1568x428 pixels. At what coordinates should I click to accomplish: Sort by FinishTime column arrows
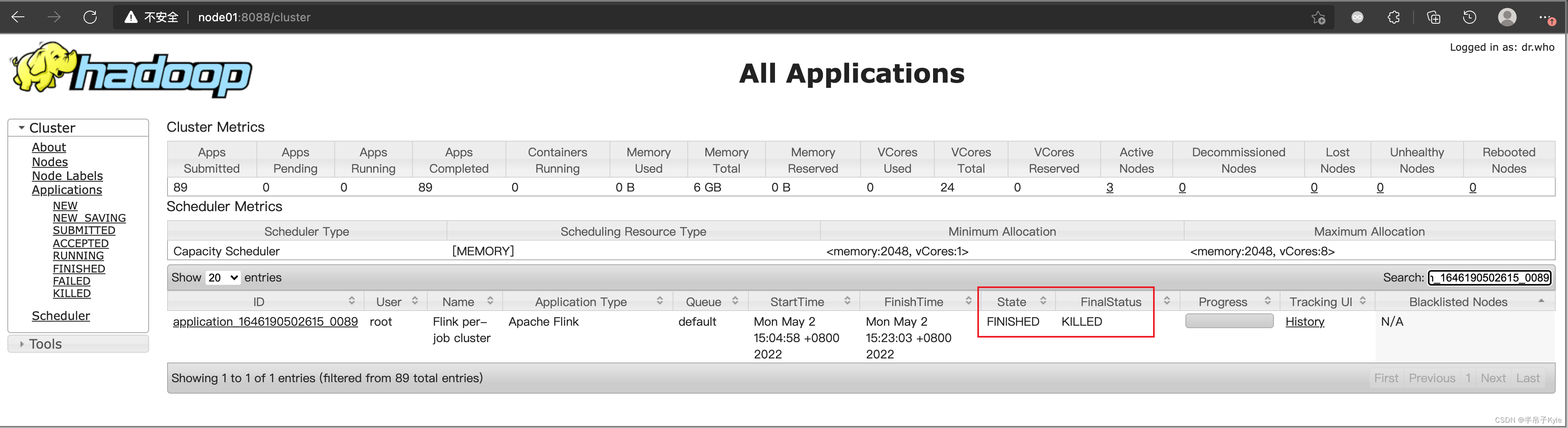(x=968, y=301)
